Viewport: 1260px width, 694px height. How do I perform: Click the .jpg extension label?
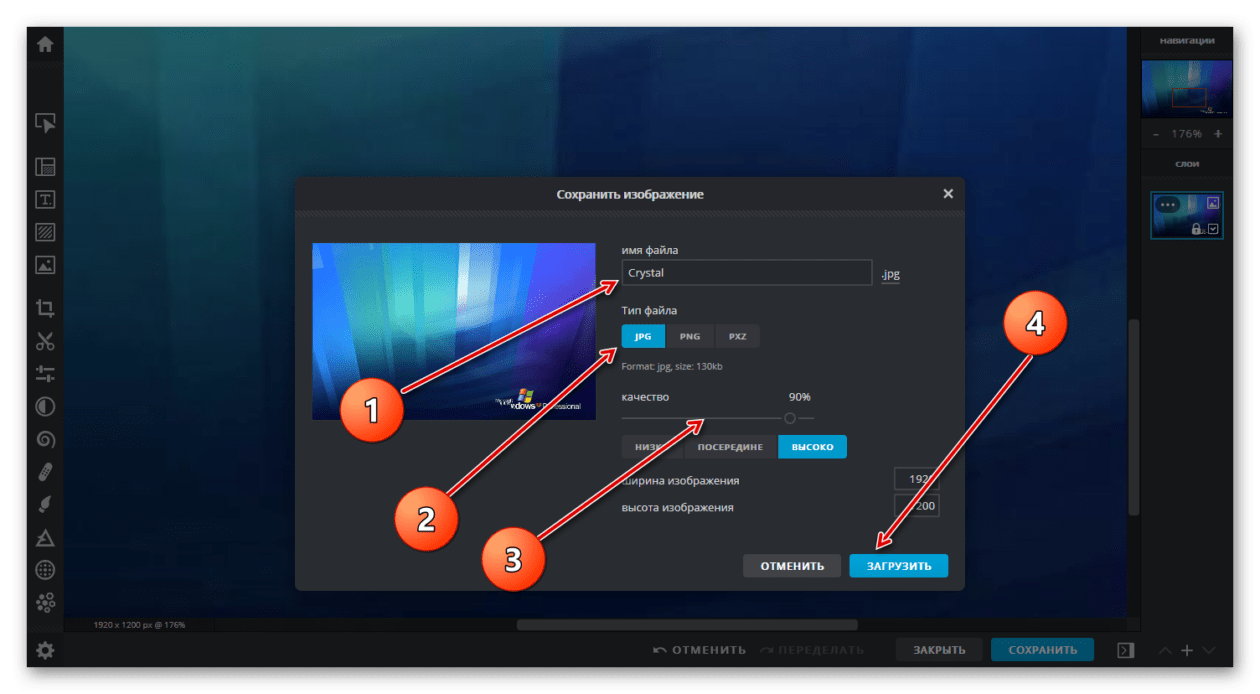tap(890, 274)
